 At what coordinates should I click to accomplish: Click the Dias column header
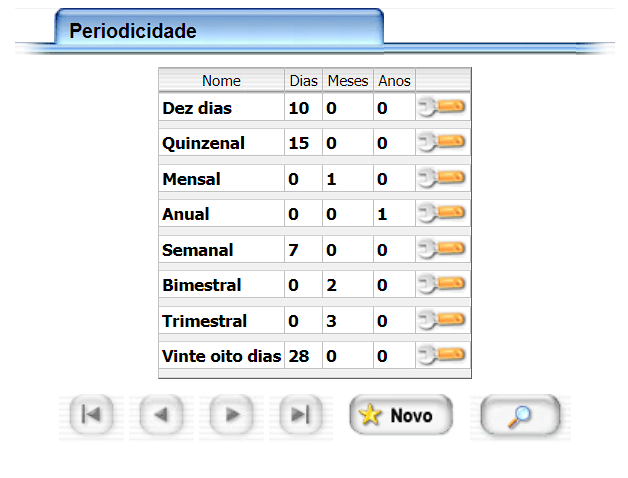point(303,81)
